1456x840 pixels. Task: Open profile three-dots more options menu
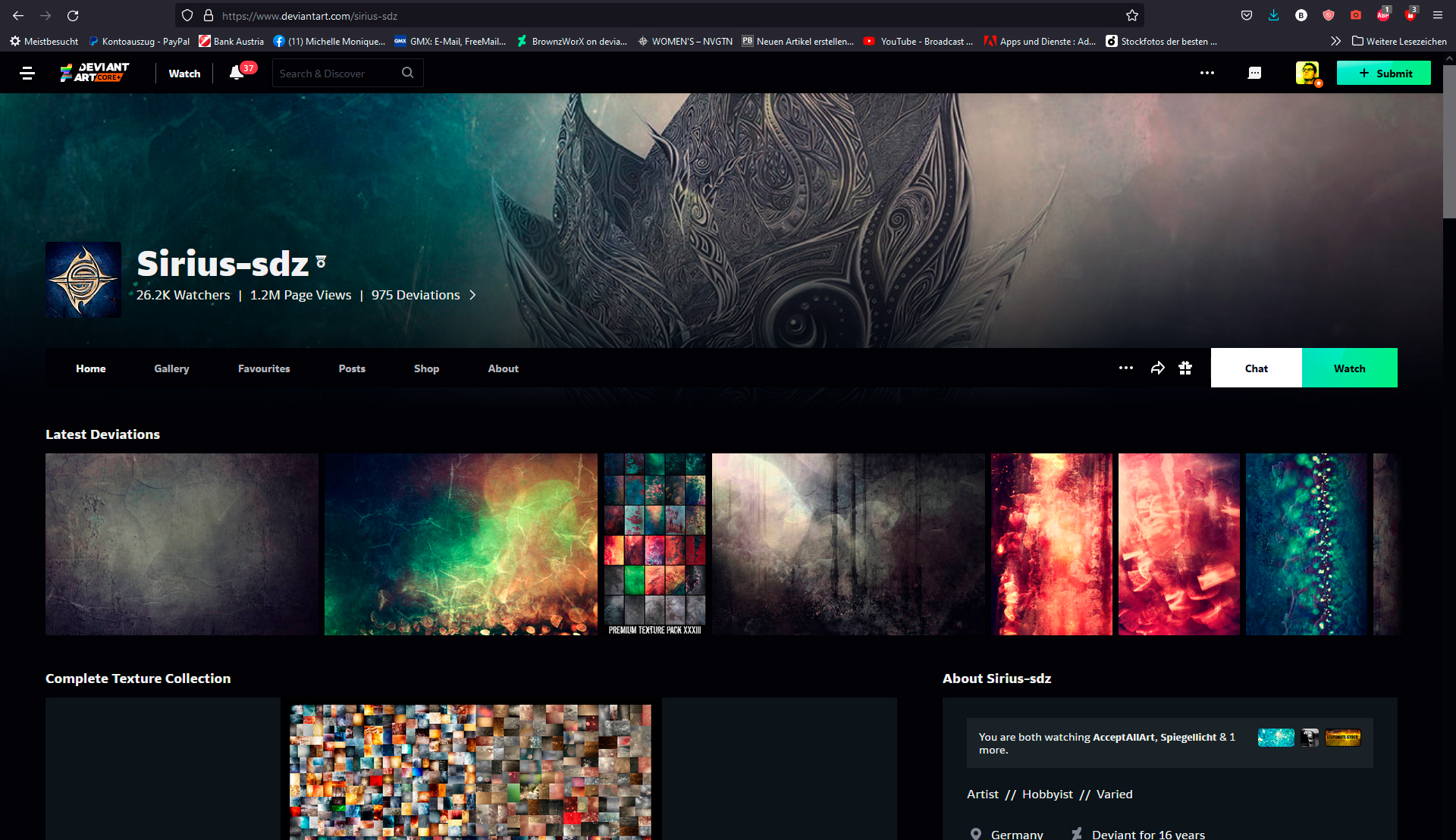click(1126, 368)
